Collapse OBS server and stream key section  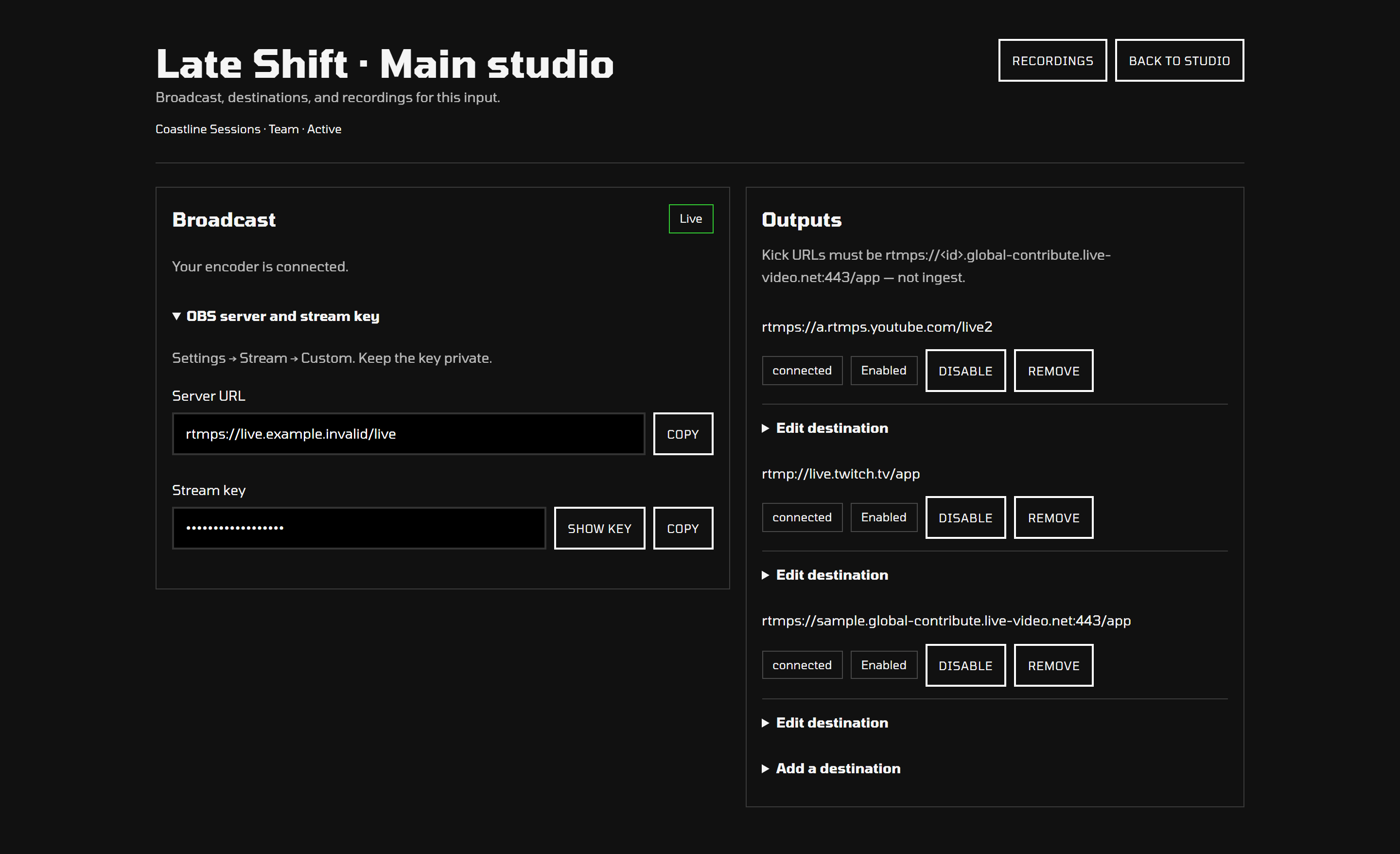pyautogui.click(x=276, y=316)
